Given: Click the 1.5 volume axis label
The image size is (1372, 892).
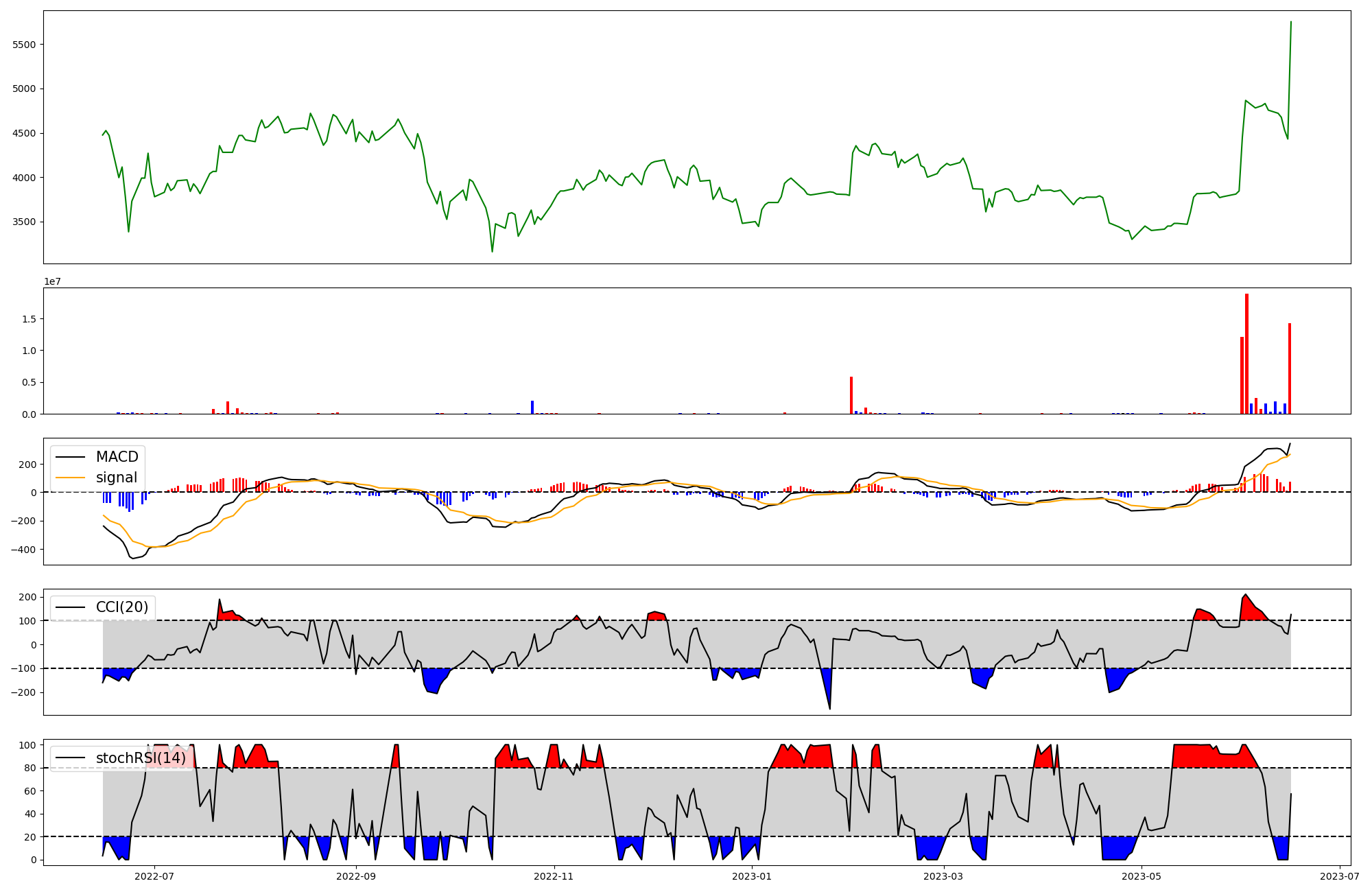Looking at the screenshot, I should pyautogui.click(x=29, y=319).
